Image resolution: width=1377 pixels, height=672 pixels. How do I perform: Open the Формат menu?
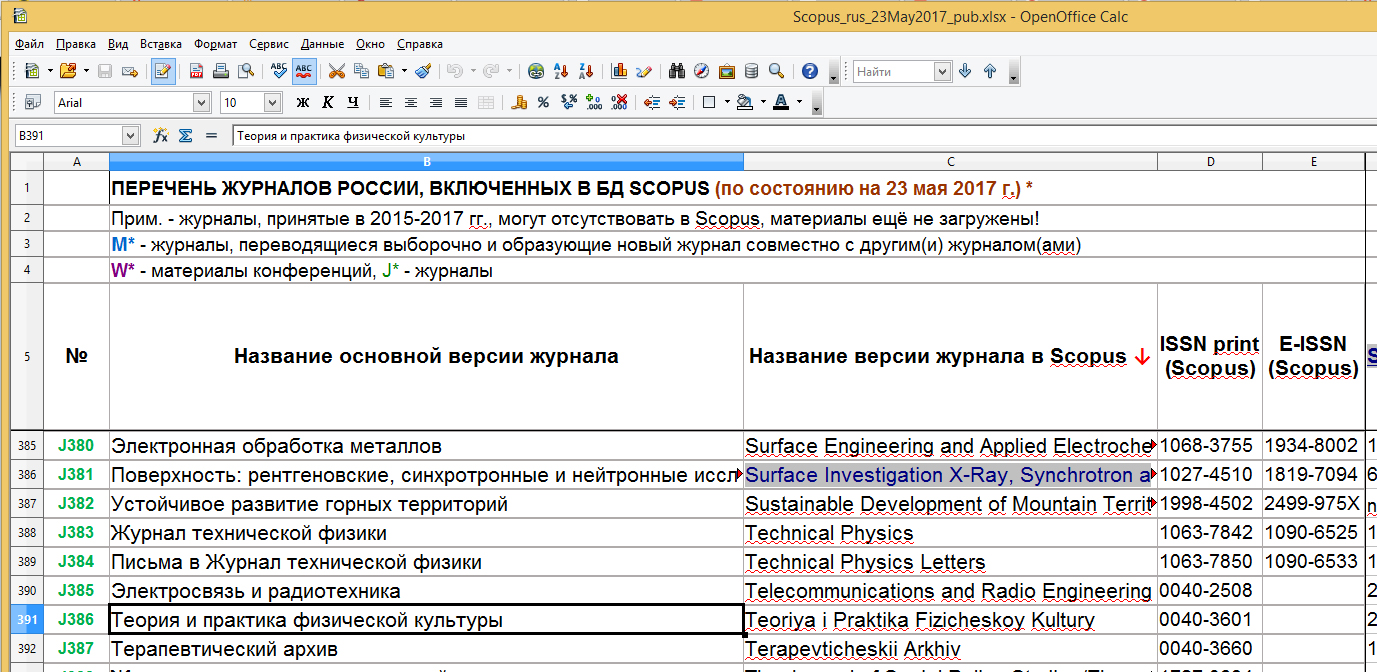(x=215, y=44)
